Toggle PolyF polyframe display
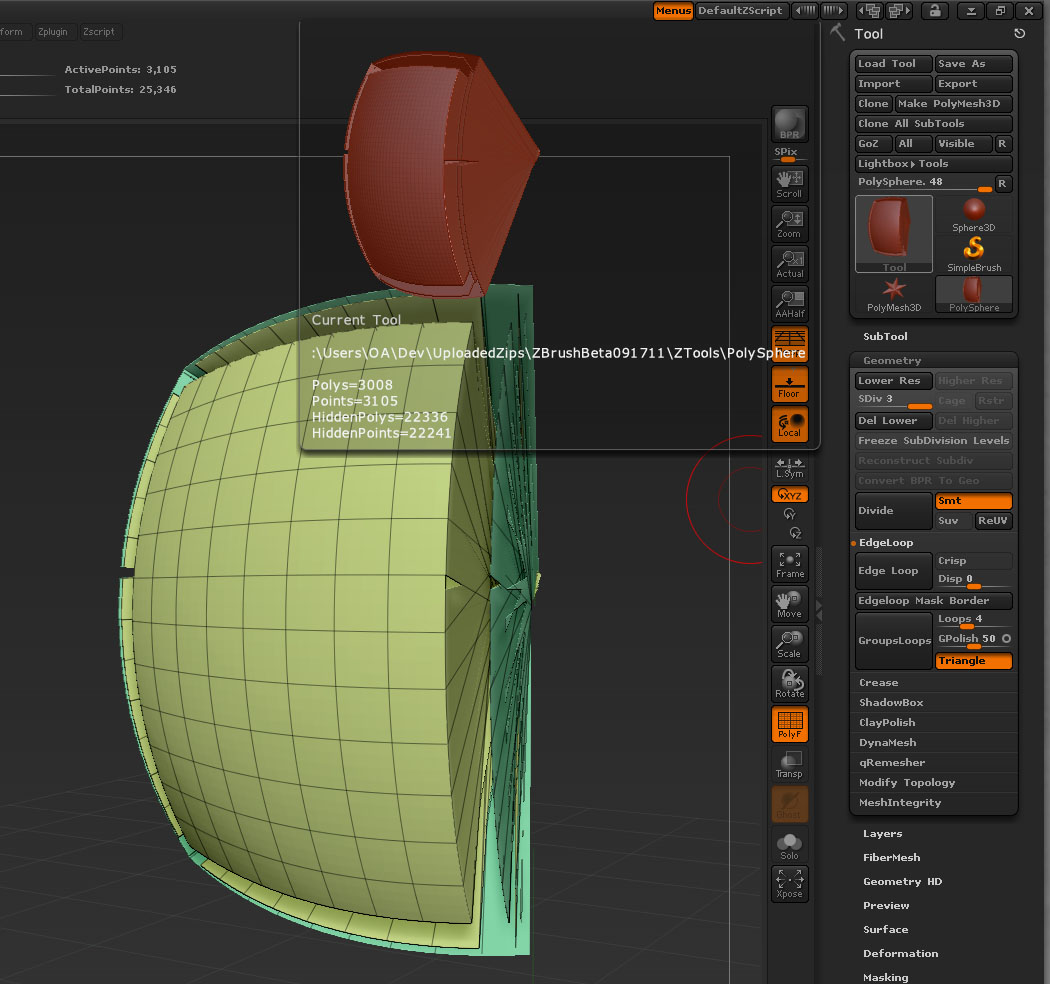 [x=790, y=724]
